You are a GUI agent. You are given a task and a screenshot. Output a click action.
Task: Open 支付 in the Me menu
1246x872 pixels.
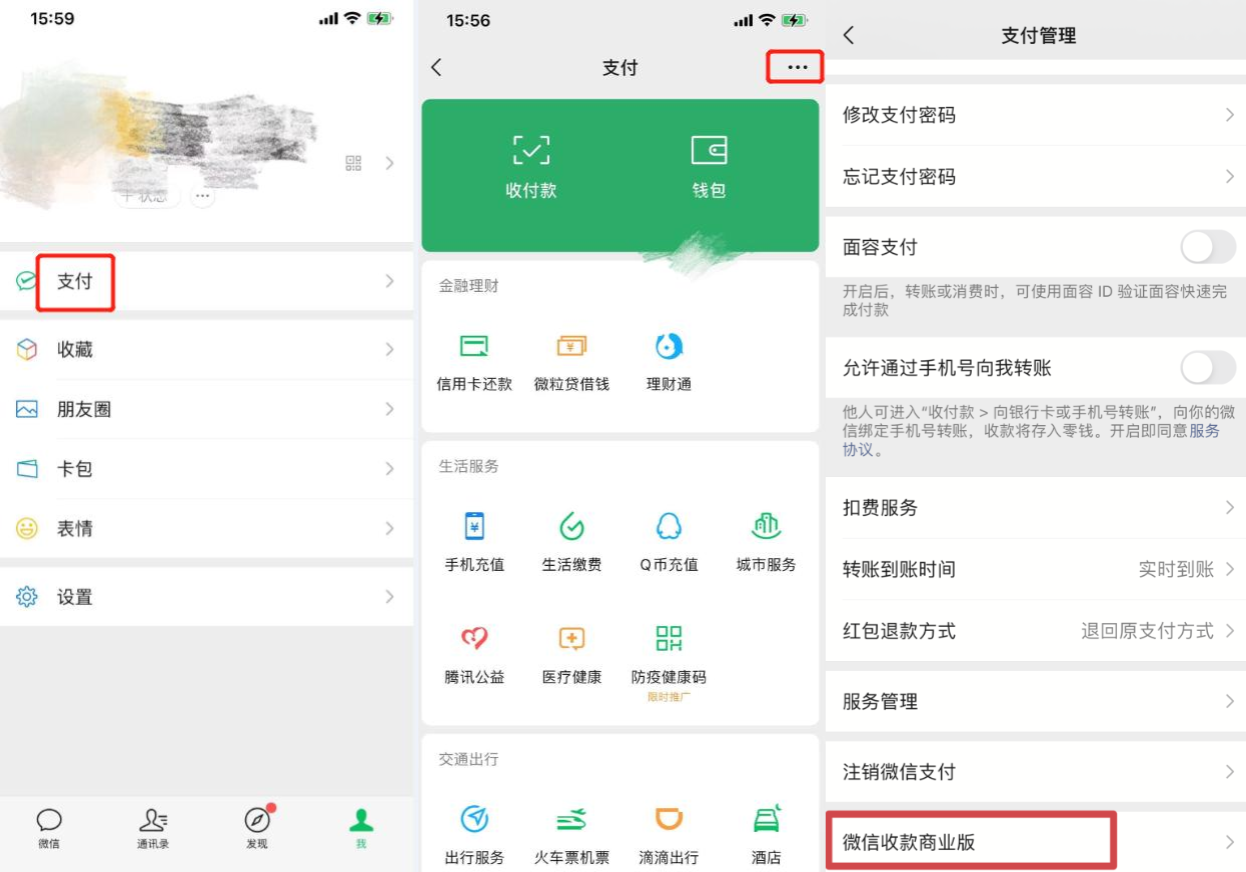click(75, 282)
